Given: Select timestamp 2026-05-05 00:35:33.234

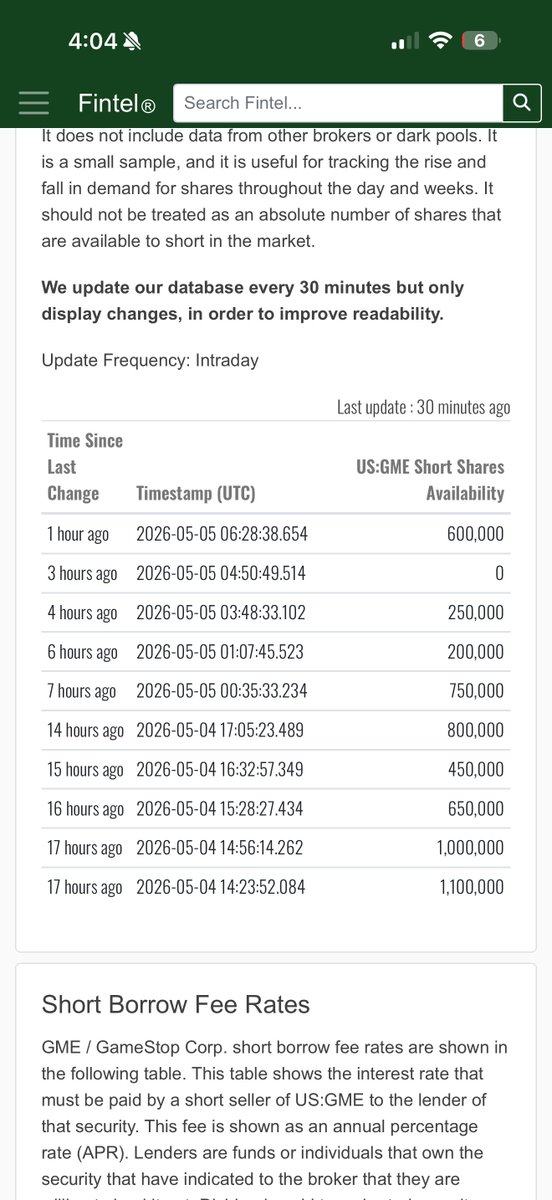Looking at the screenshot, I should 221,691.
